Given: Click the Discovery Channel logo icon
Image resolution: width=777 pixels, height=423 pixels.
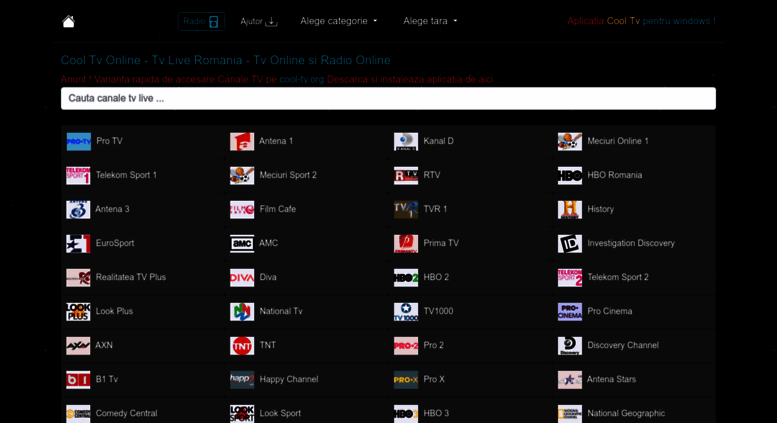Looking at the screenshot, I should coord(570,346).
